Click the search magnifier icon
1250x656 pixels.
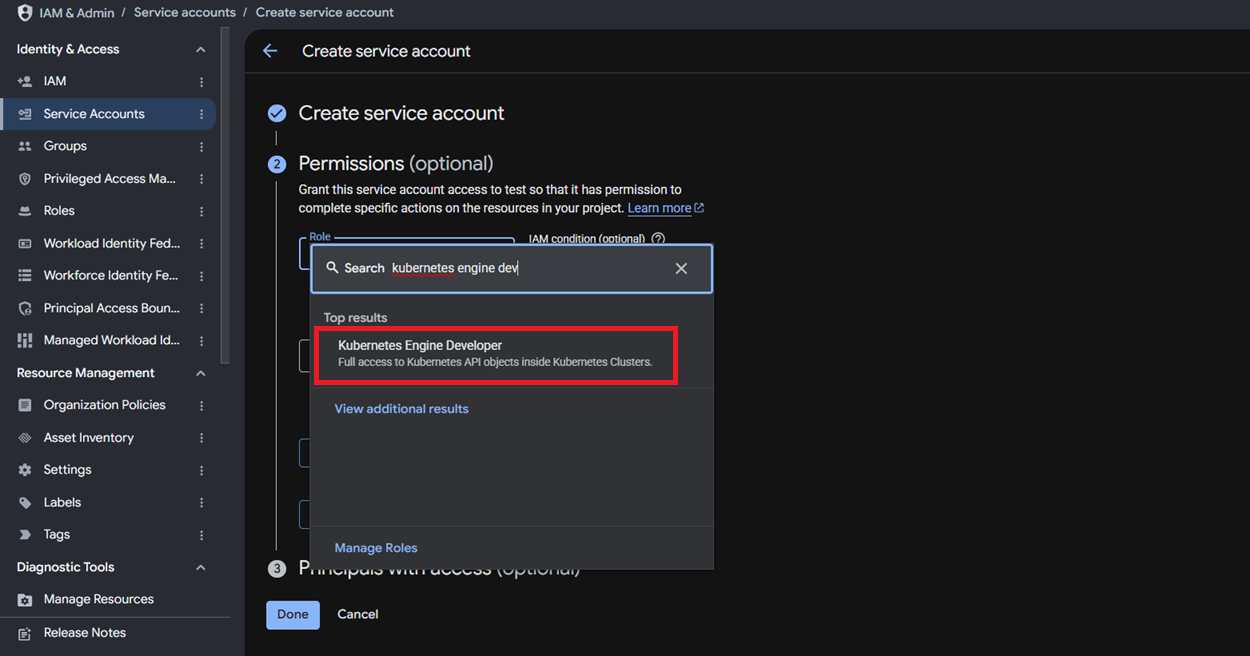coord(333,268)
